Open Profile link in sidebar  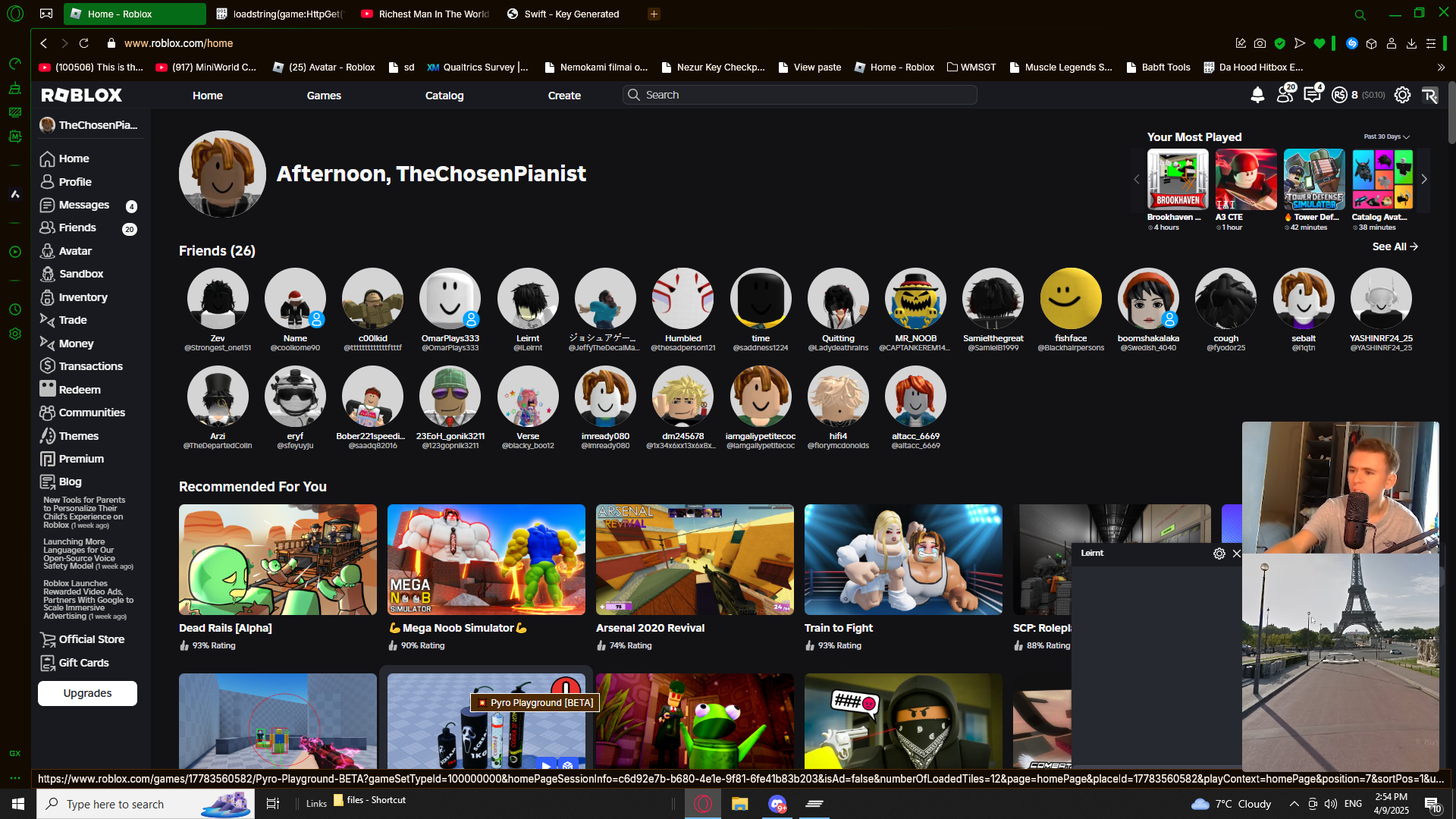pyautogui.click(x=75, y=182)
